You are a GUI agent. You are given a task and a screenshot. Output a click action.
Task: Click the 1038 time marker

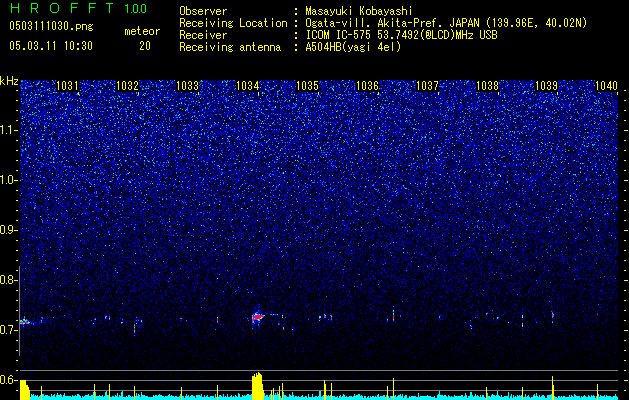[x=487, y=85]
